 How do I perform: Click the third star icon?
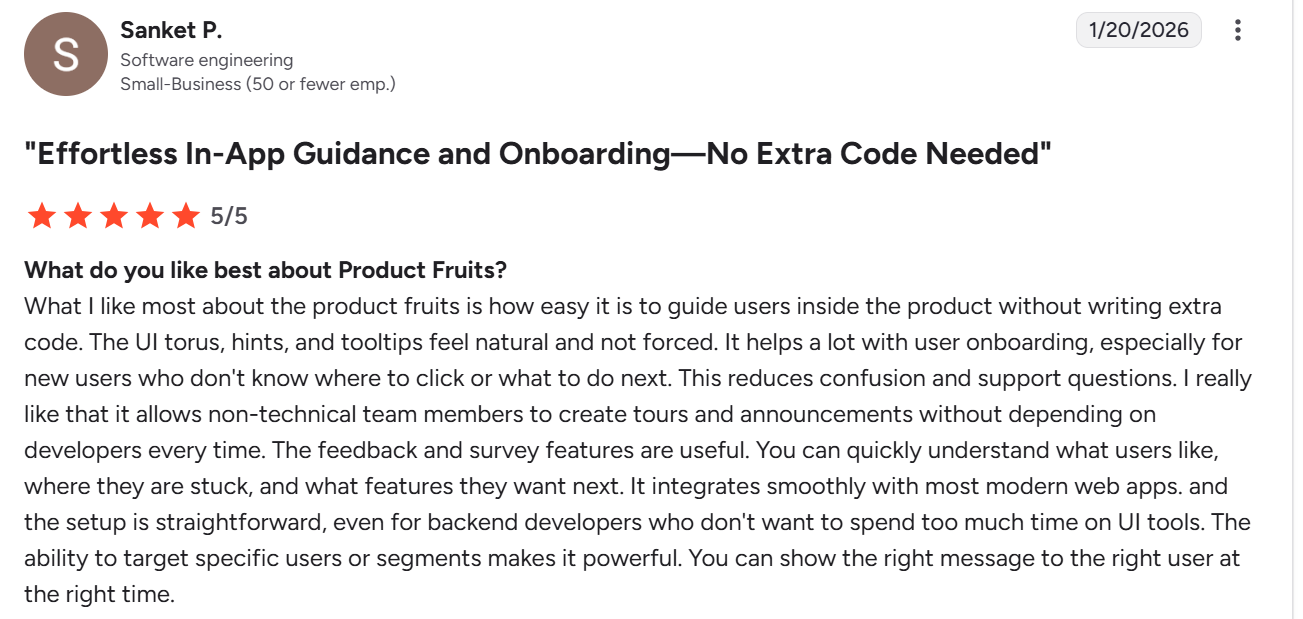coord(114,215)
